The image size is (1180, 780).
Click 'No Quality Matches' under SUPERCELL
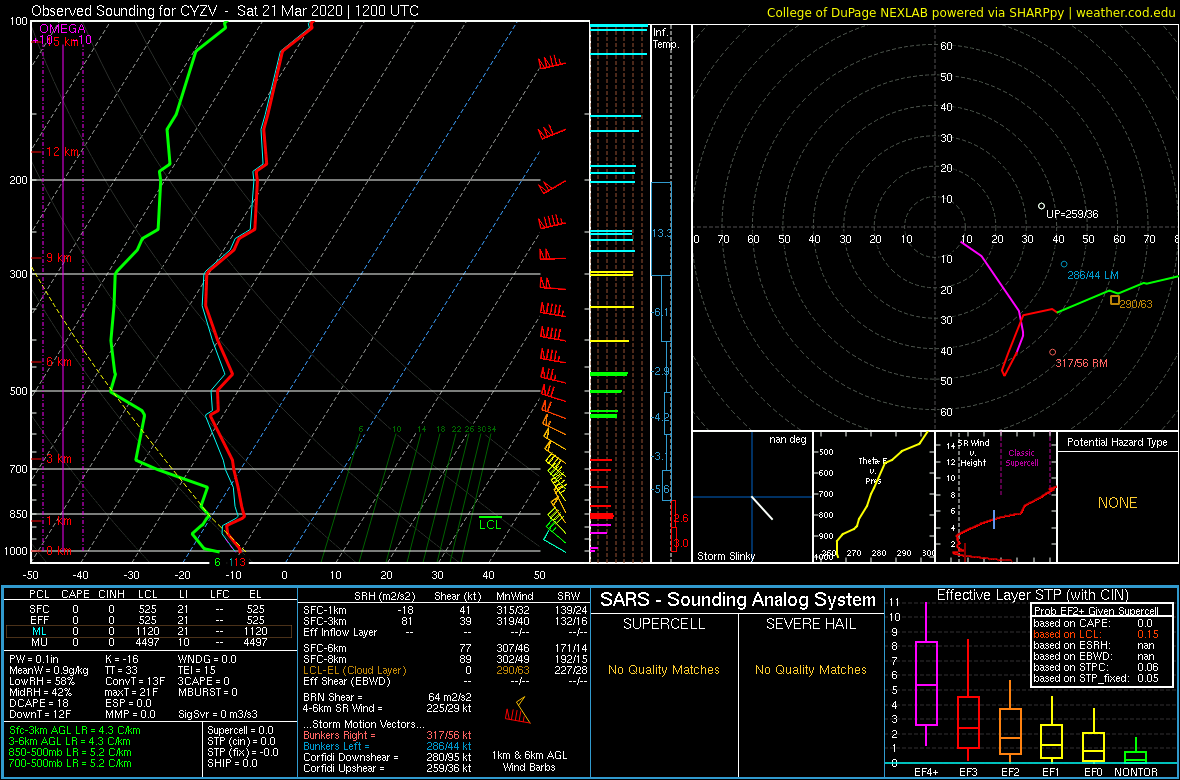tap(664, 670)
